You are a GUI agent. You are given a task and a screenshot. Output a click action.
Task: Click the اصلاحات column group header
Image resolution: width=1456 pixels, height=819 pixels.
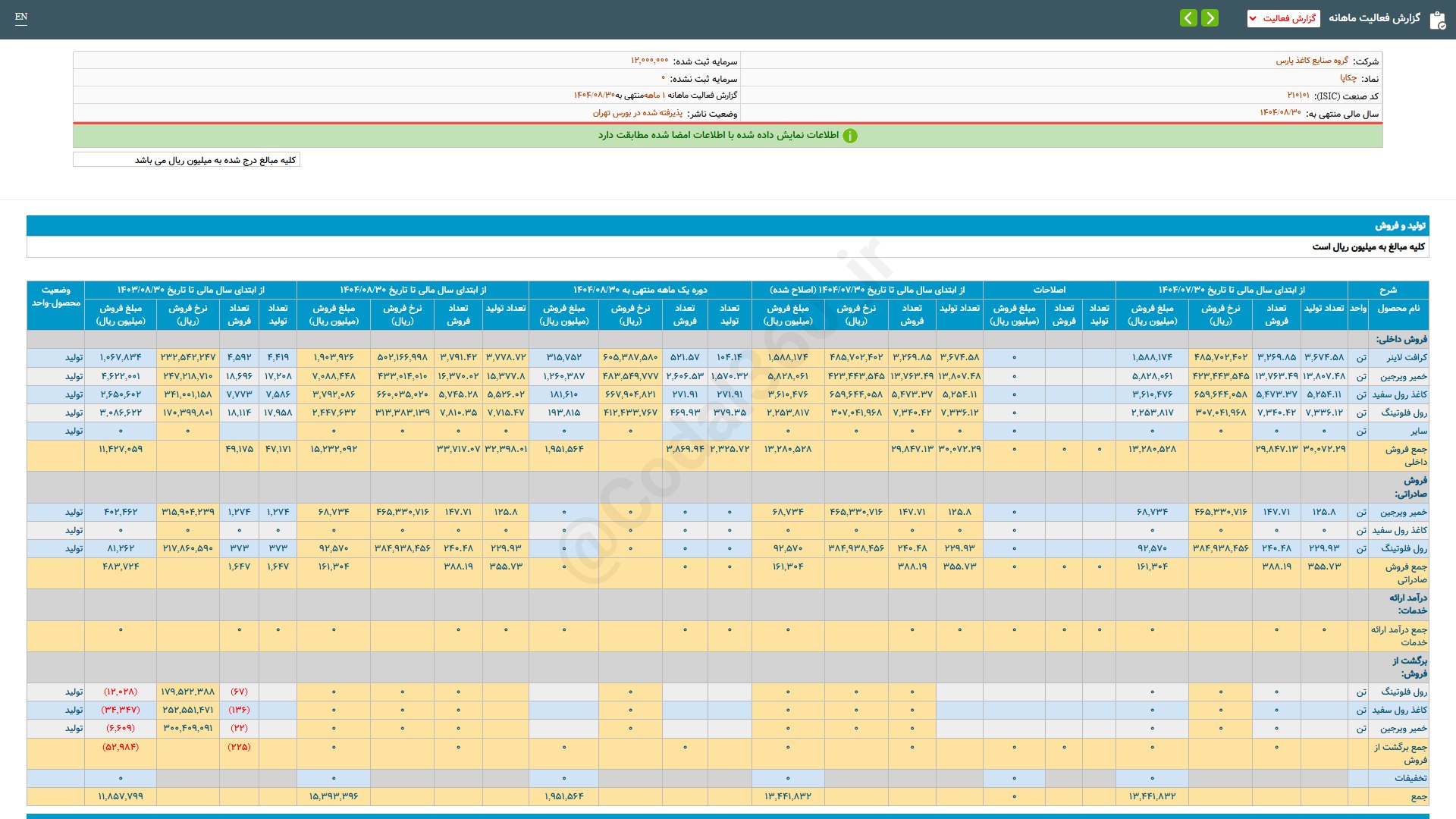(1049, 290)
